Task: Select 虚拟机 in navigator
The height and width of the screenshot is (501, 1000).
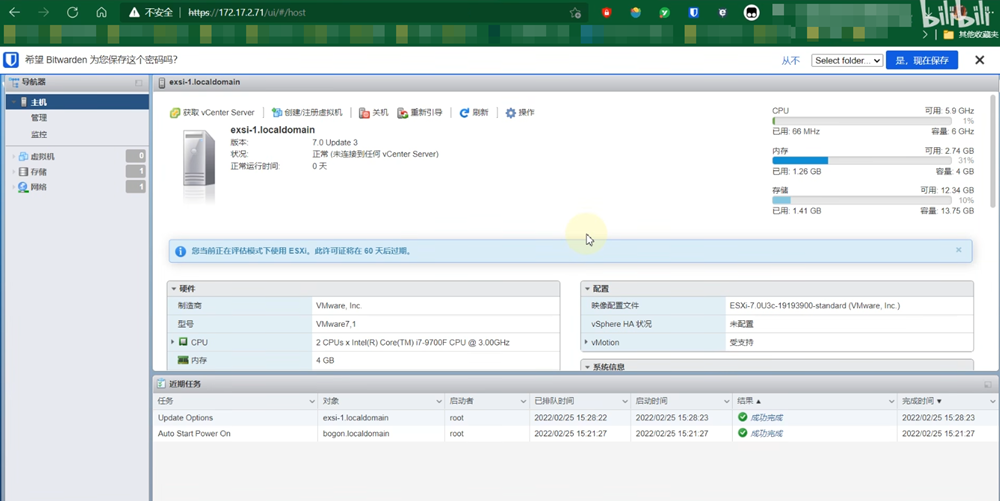Action: [x=43, y=156]
